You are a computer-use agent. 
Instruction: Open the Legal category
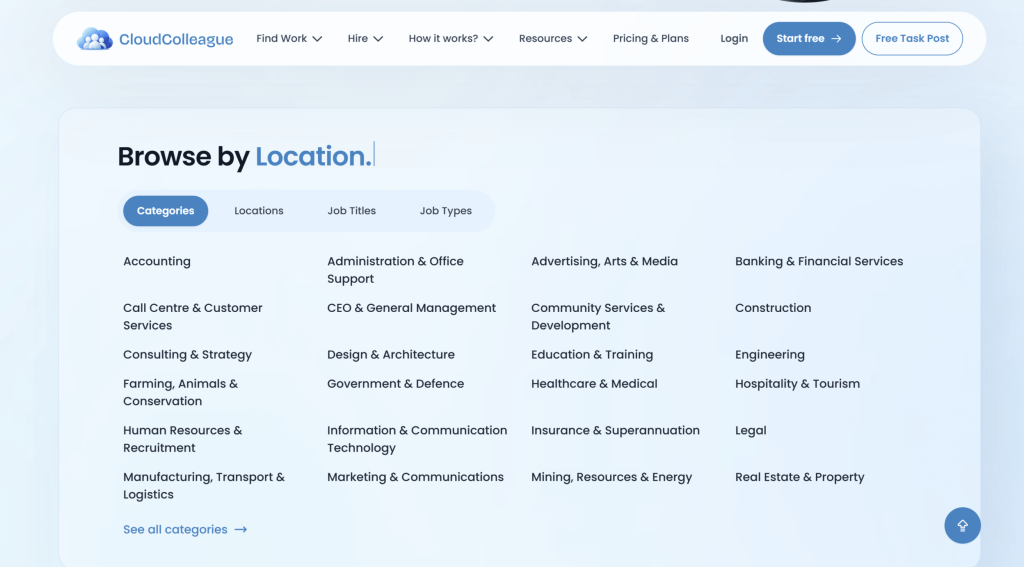click(750, 430)
